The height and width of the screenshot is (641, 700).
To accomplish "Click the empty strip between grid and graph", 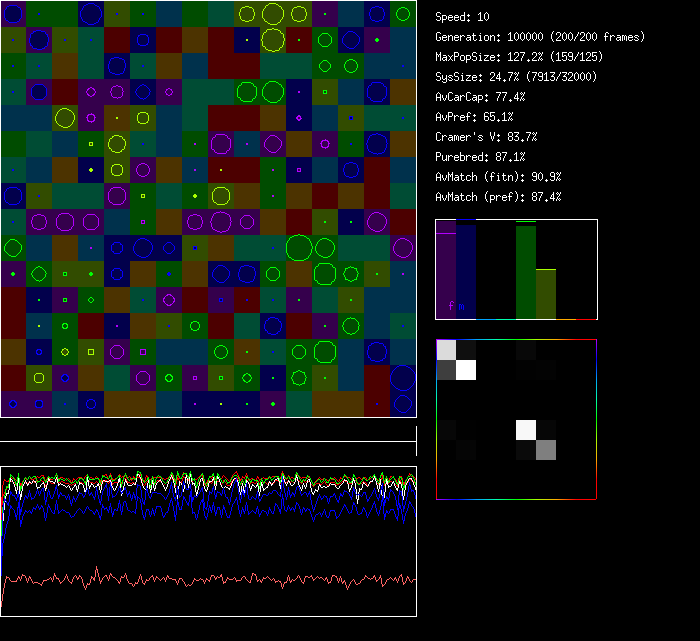I will 208,430.
